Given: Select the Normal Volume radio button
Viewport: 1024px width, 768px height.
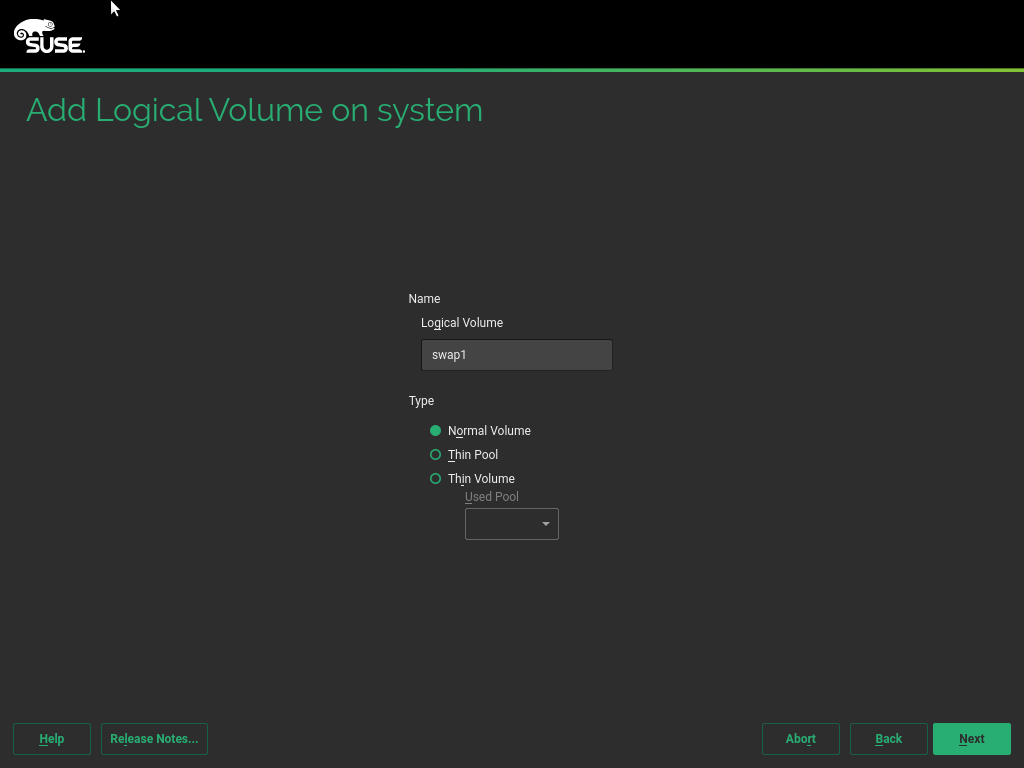Looking at the screenshot, I should click(x=435, y=431).
